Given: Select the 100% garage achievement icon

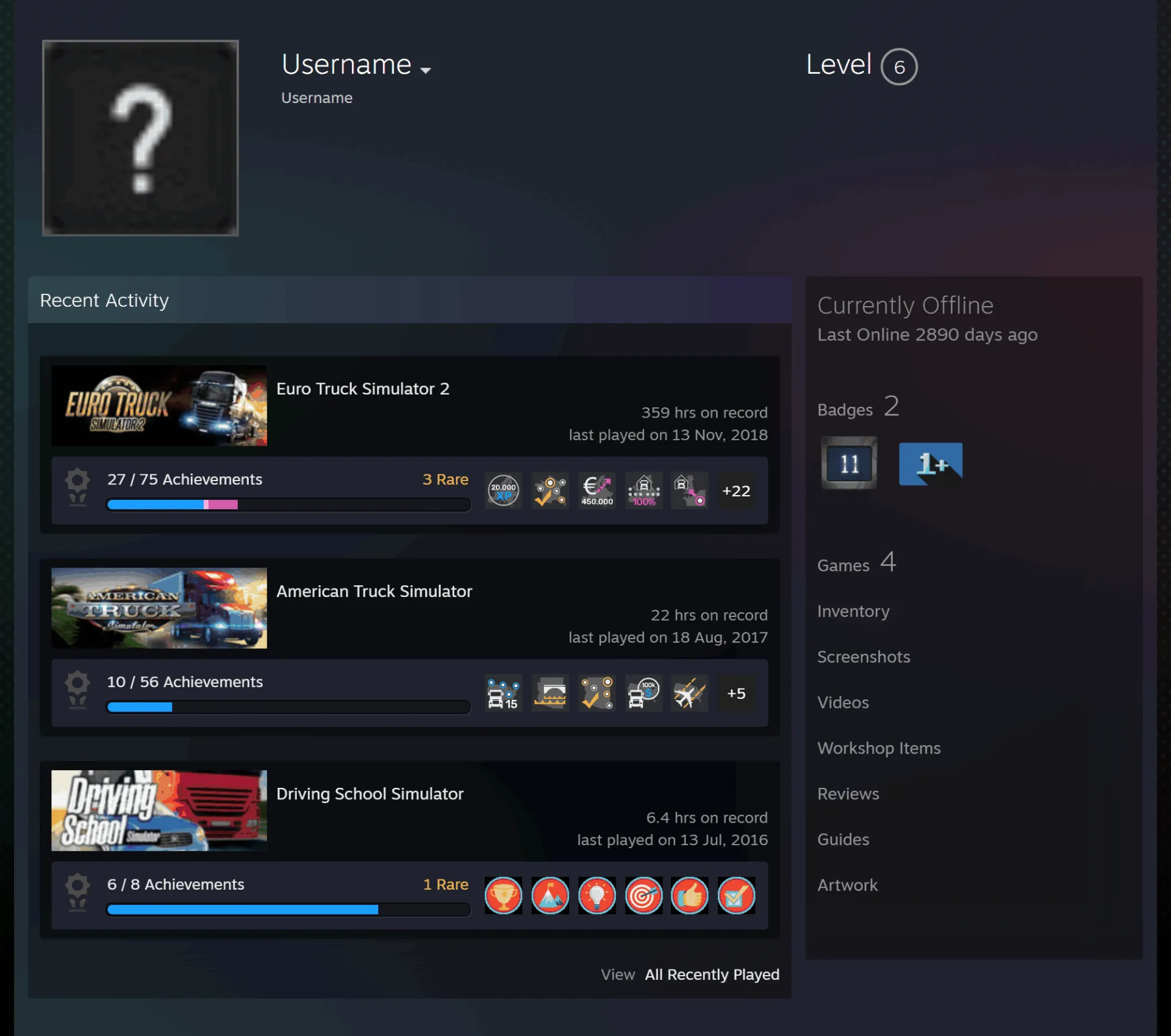Looking at the screenshot, I should coord(643,491).
